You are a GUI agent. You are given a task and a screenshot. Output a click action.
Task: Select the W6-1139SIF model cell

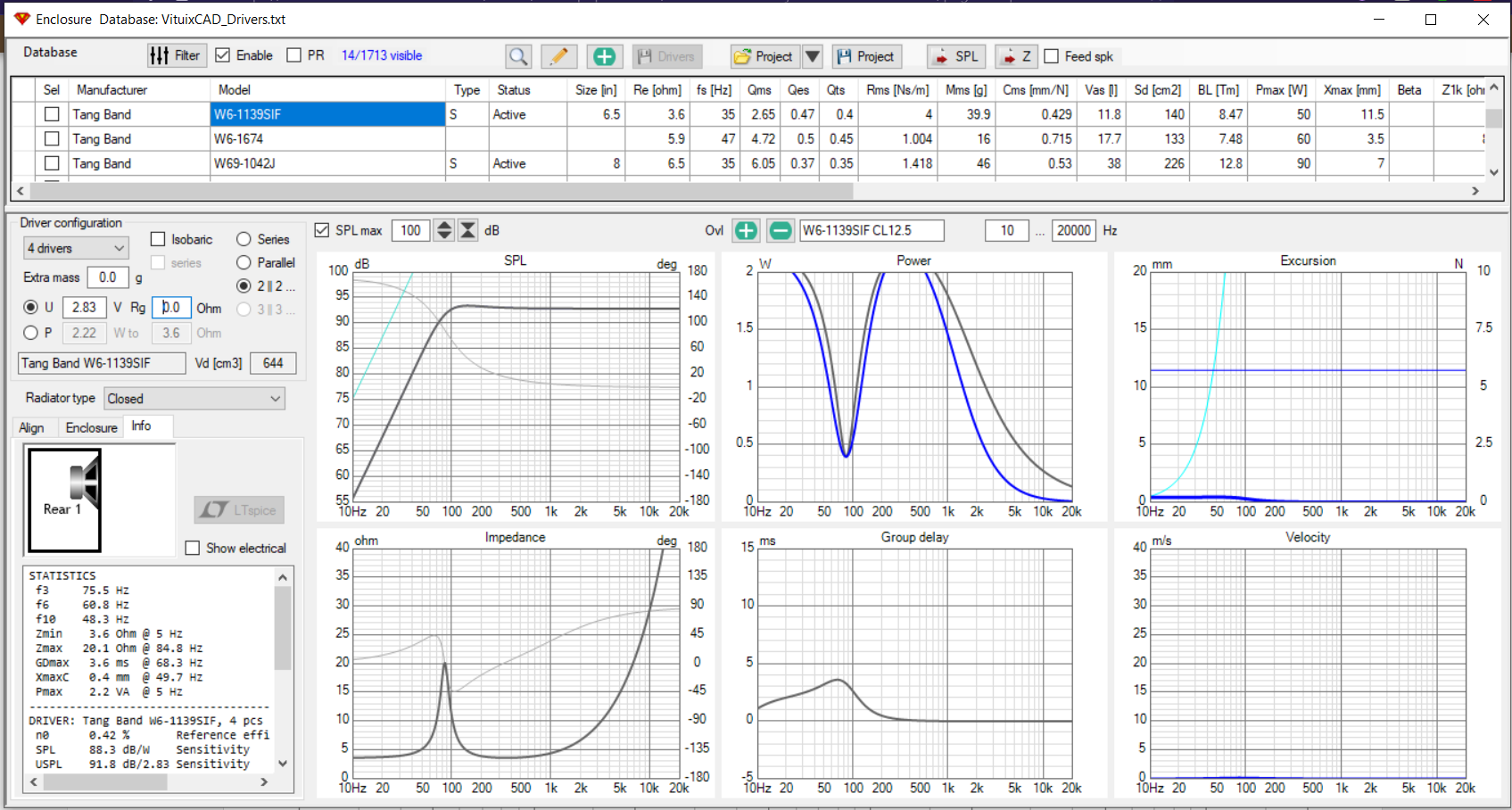click(x=327, y=114)
